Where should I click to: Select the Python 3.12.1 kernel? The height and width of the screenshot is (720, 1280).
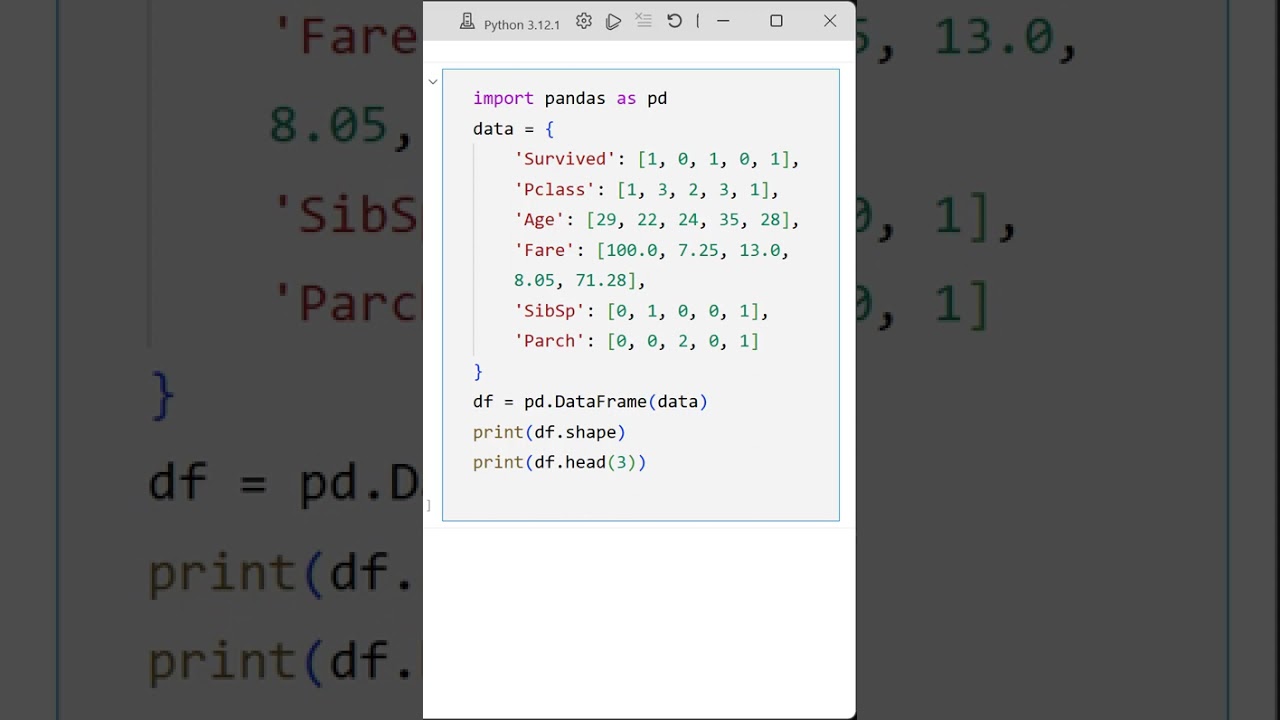(521, 24)
